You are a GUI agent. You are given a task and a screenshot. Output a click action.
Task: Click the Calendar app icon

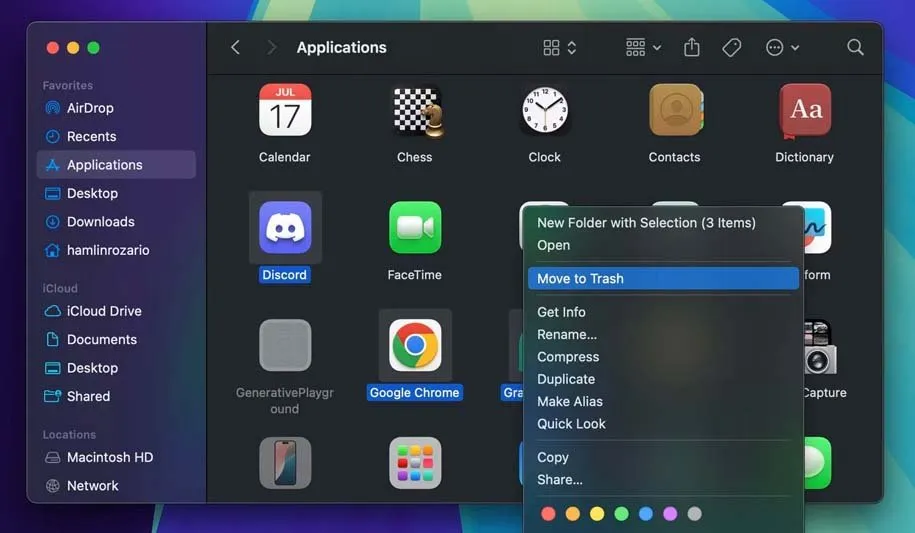(x=285, y=110)
